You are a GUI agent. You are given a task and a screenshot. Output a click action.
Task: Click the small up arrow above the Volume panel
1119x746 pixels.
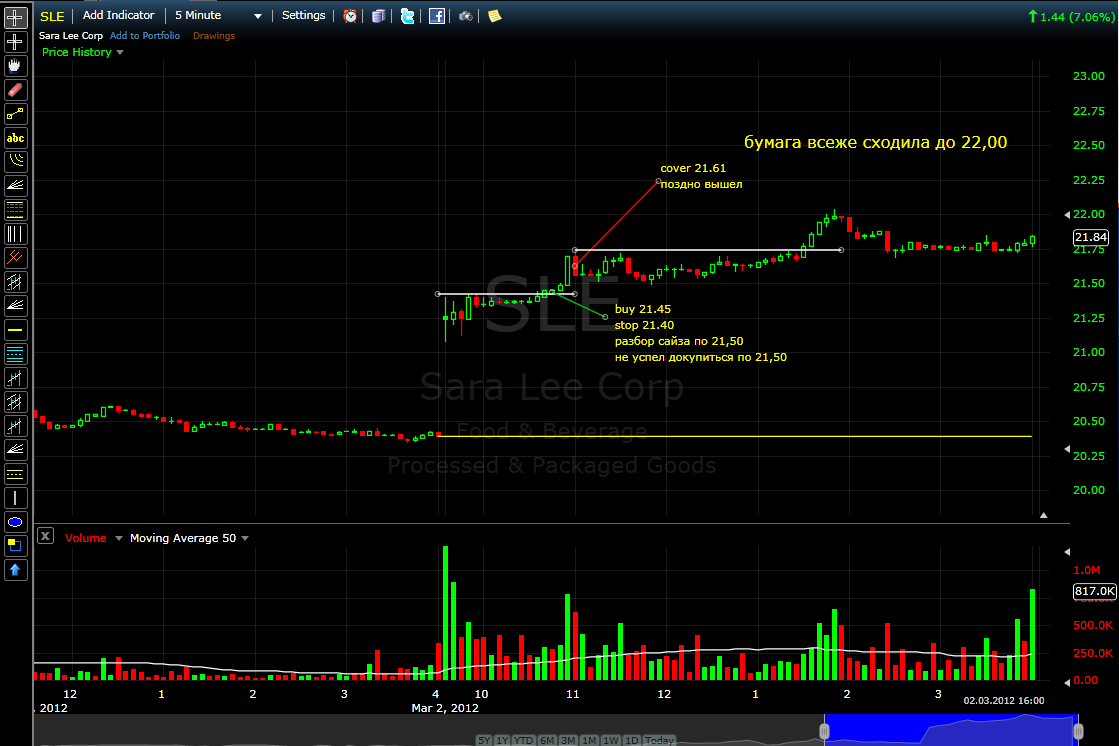1043,515
